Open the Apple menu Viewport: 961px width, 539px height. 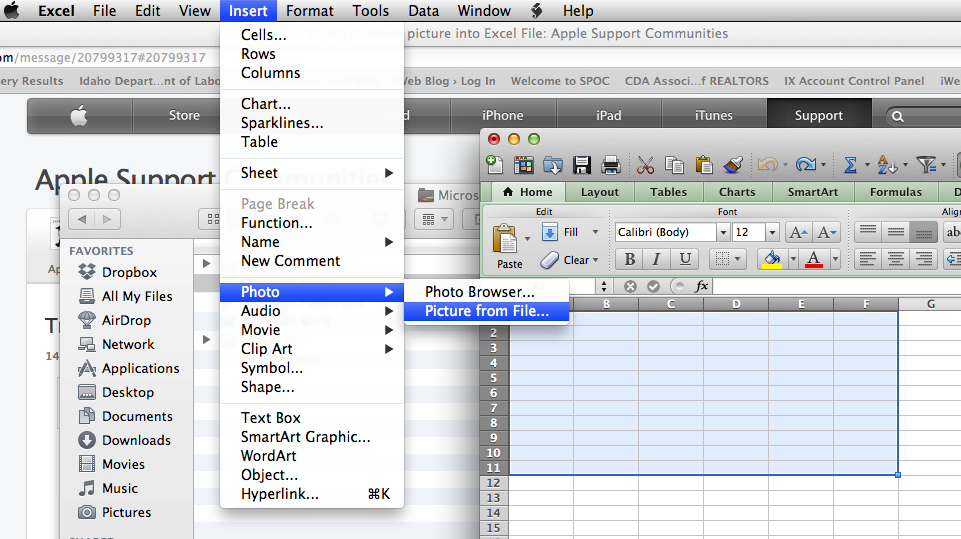(12, 10)
